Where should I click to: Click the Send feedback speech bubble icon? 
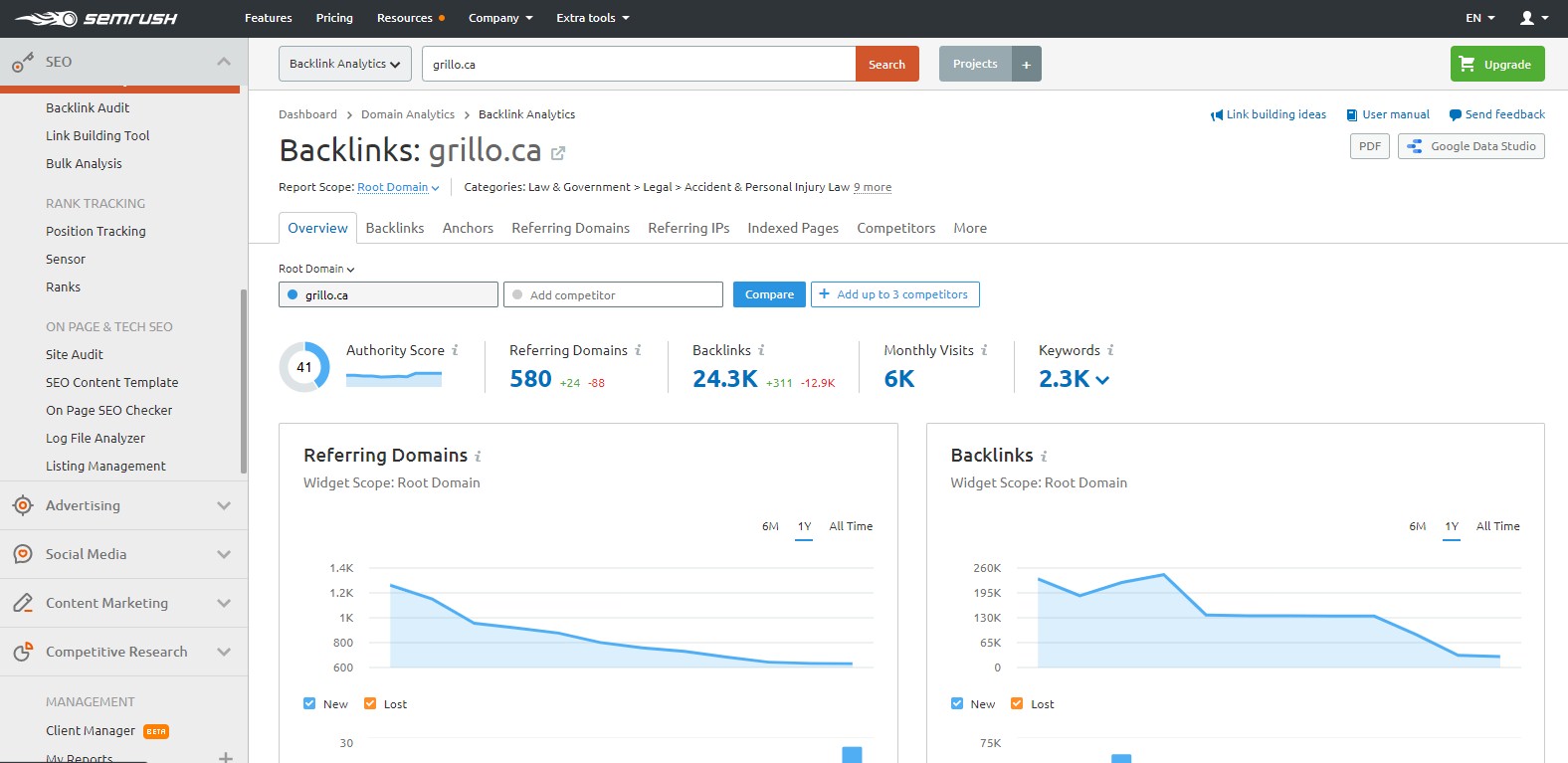[1455, 115]
